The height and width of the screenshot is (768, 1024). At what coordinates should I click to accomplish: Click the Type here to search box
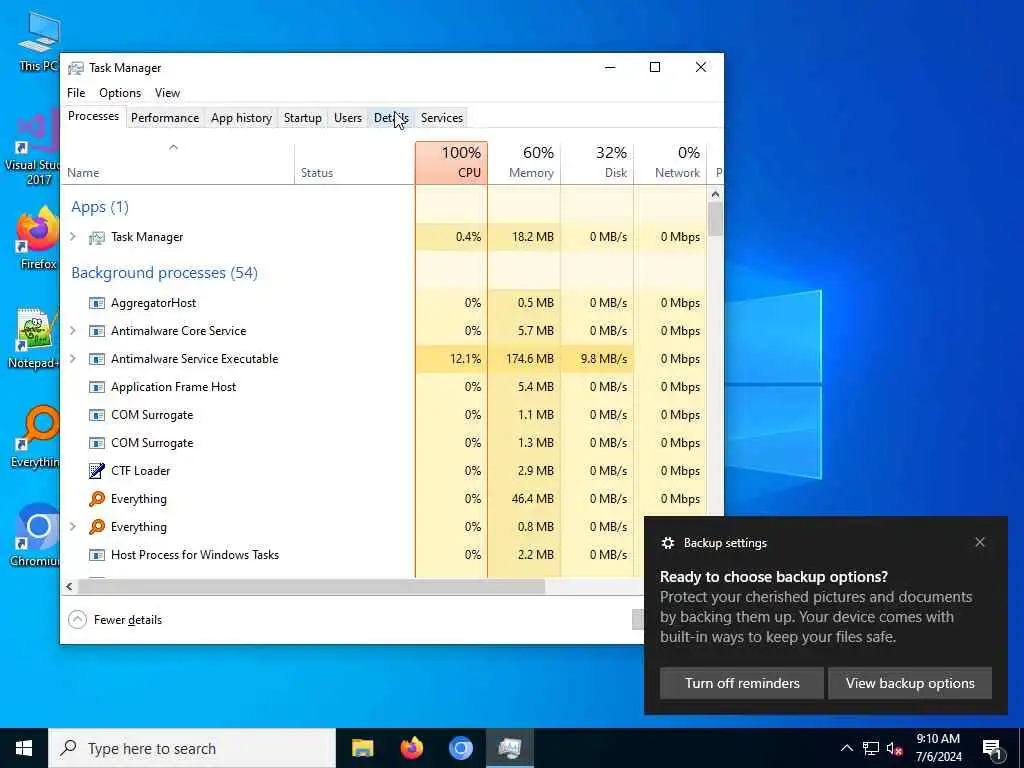(x=192, y=748)
